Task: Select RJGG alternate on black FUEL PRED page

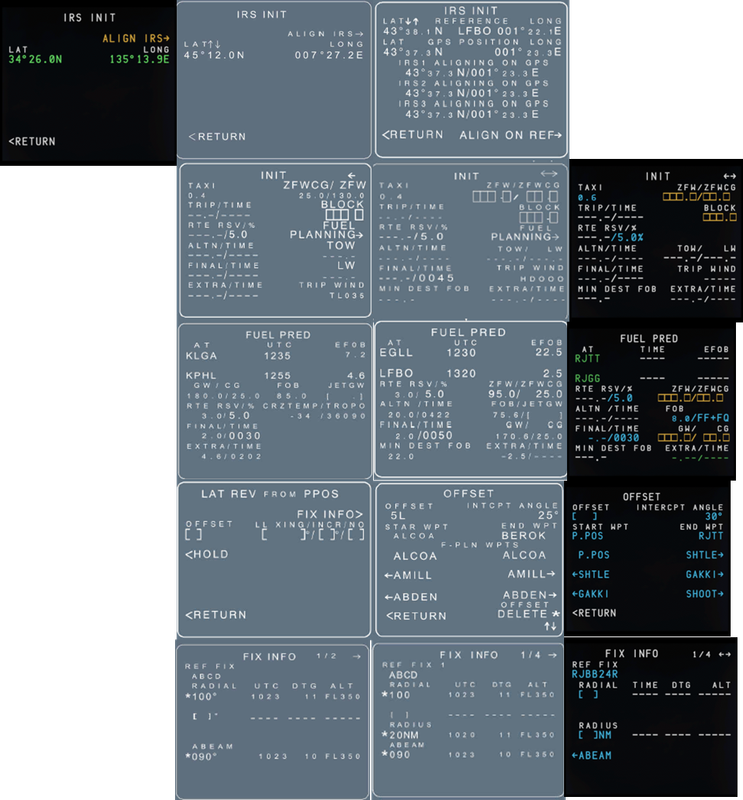Action: click(587, 379)
